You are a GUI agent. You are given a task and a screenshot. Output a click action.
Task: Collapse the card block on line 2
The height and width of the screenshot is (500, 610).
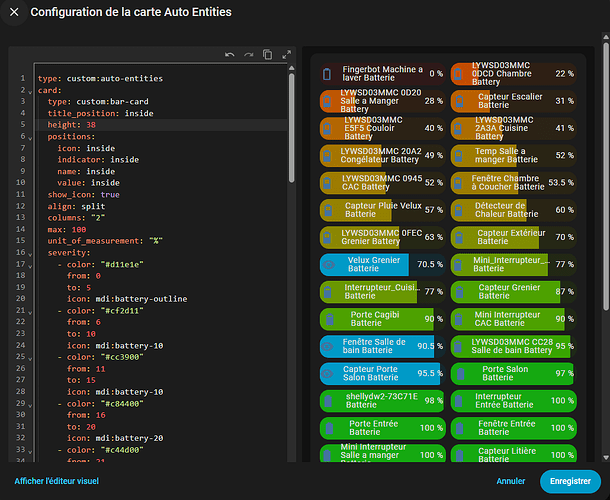31,90
